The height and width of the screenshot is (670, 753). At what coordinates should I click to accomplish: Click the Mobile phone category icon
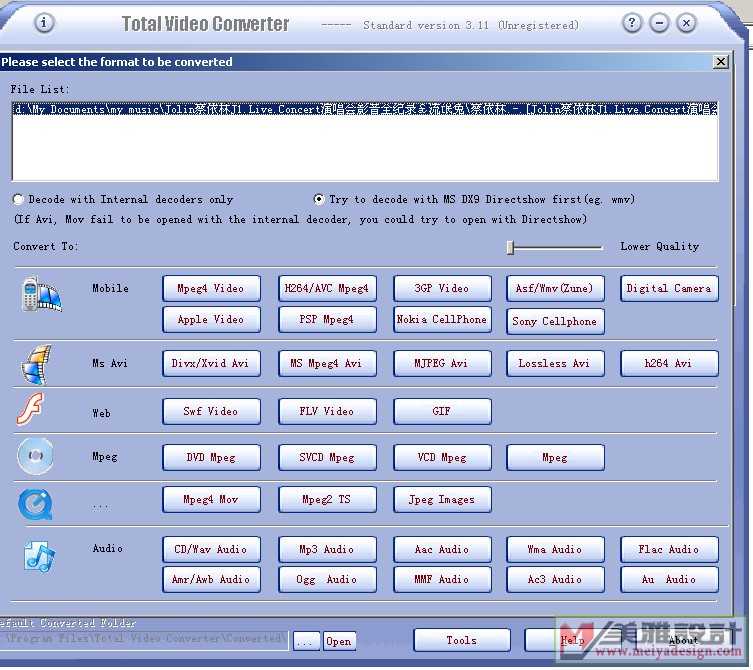point(41,293)
